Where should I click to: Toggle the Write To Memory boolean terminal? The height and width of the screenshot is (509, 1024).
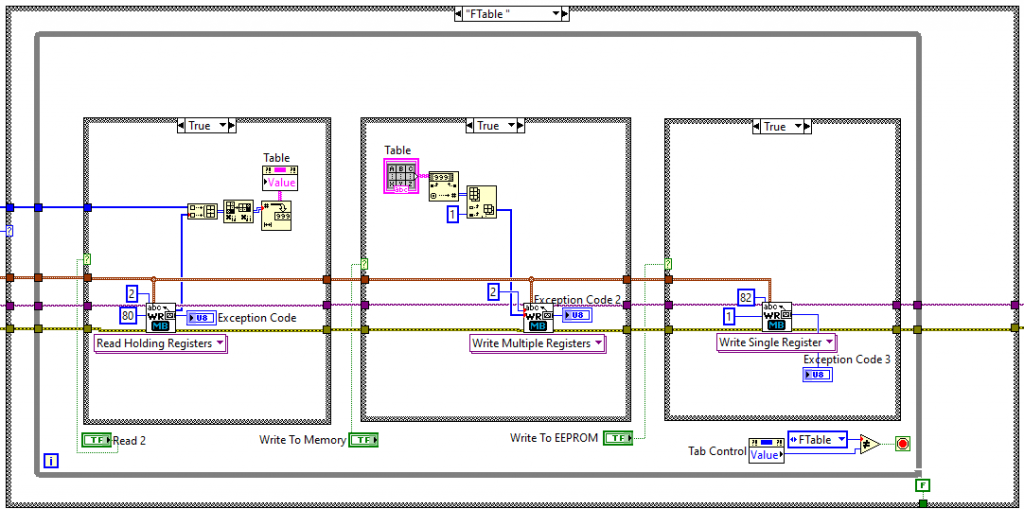point(363,440)
